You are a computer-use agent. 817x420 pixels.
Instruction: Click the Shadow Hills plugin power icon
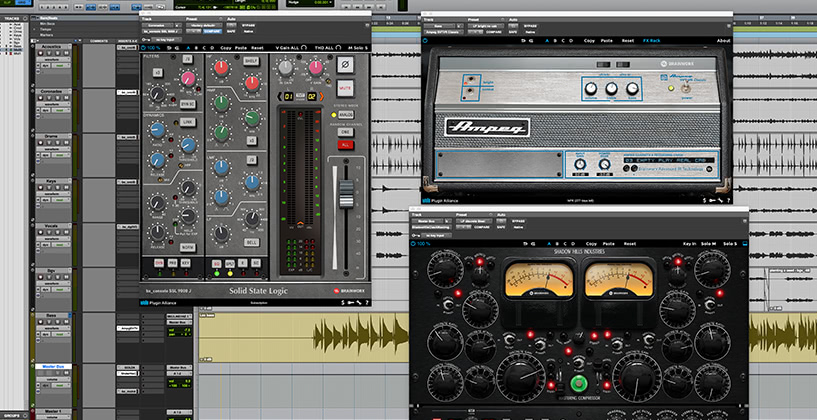(415, 243)
